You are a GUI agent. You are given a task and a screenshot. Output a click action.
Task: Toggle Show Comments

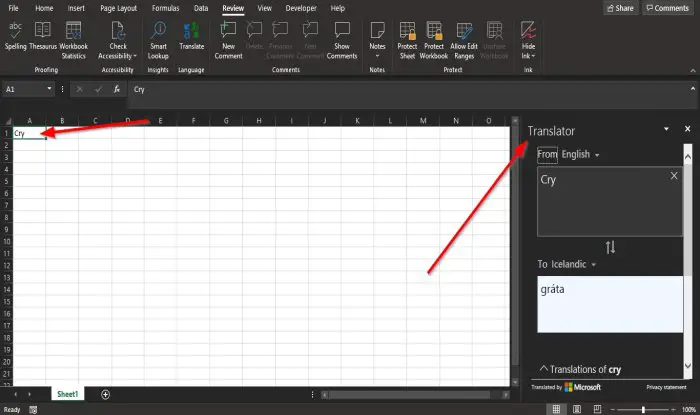[342, 40]
